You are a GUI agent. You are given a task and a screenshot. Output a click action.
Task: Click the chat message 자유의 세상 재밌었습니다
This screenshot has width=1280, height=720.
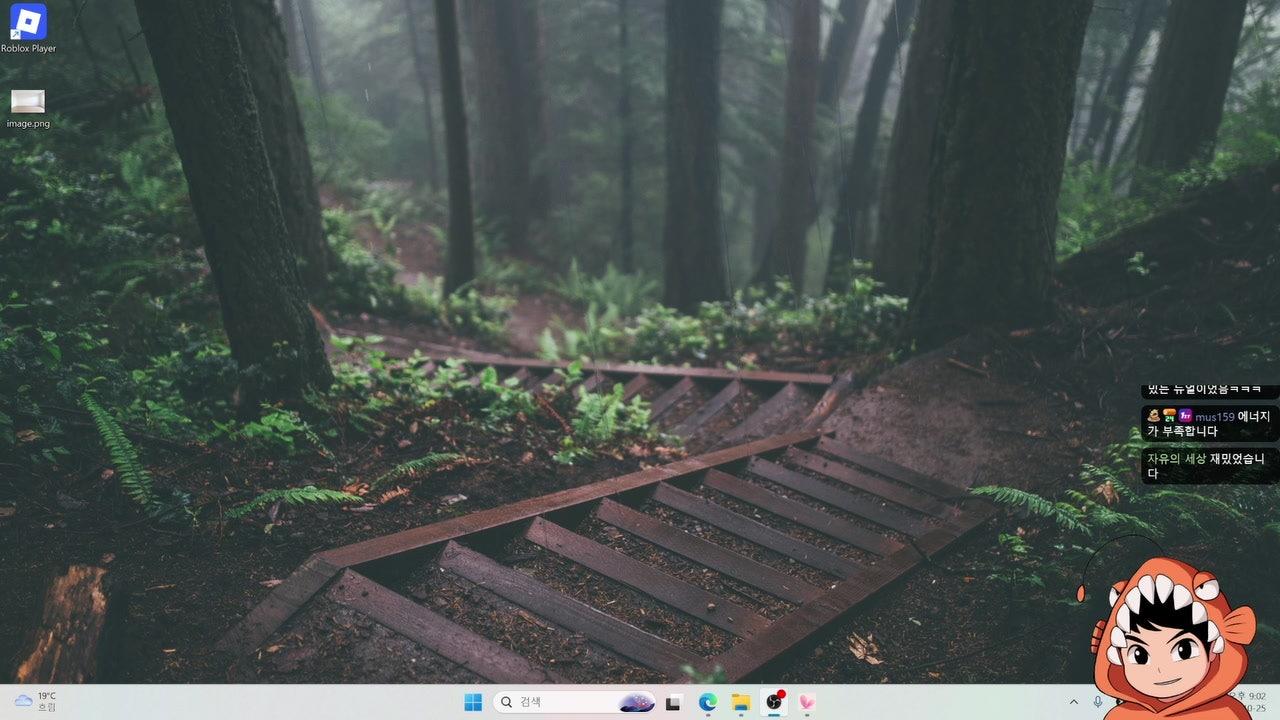click(x=1210, y=465)
